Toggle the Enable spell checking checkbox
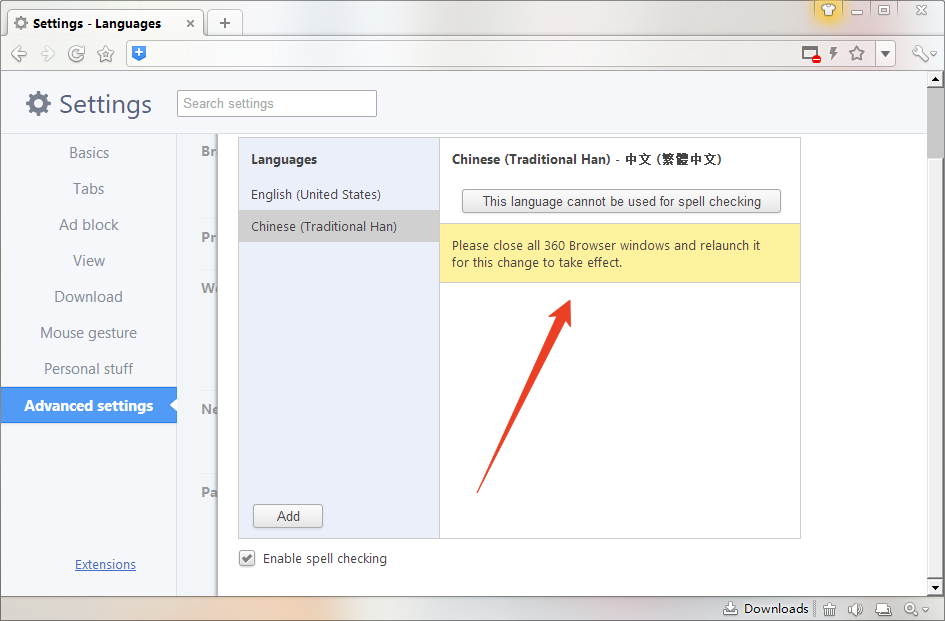The height and width of the screenshot is (621, 945). coord(247,559)
